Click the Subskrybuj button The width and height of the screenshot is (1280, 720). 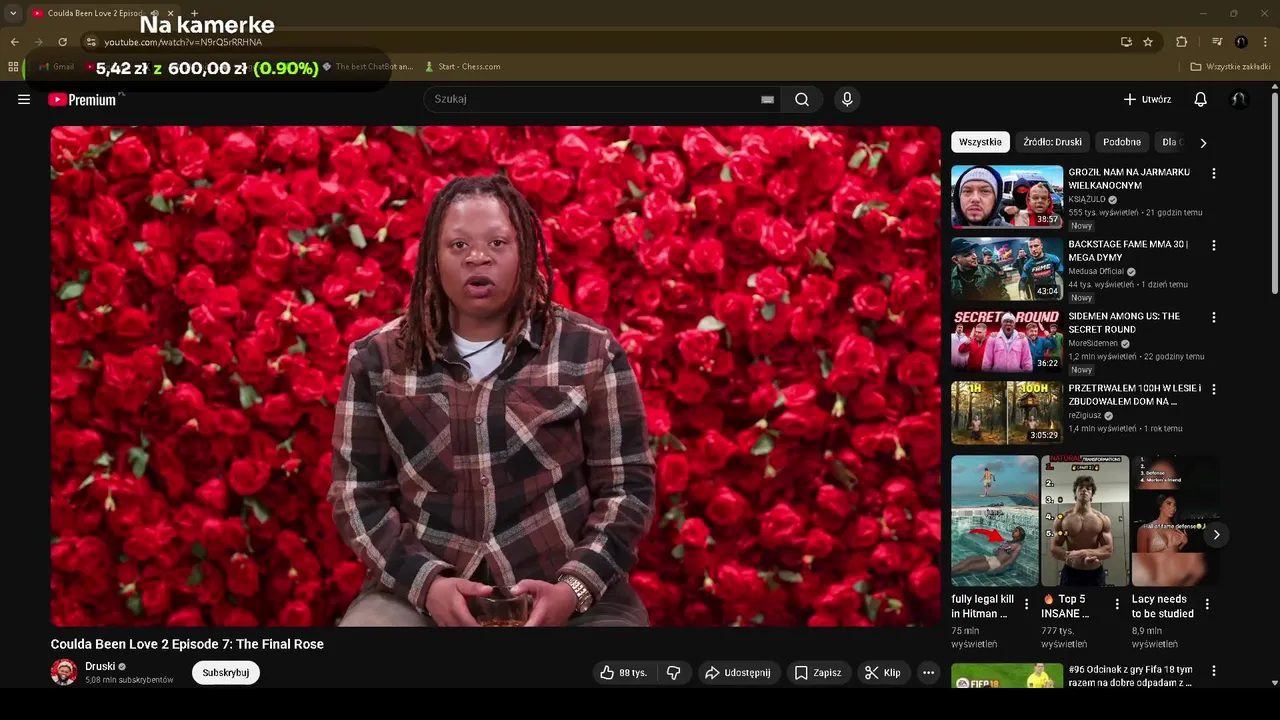(225, 673)
